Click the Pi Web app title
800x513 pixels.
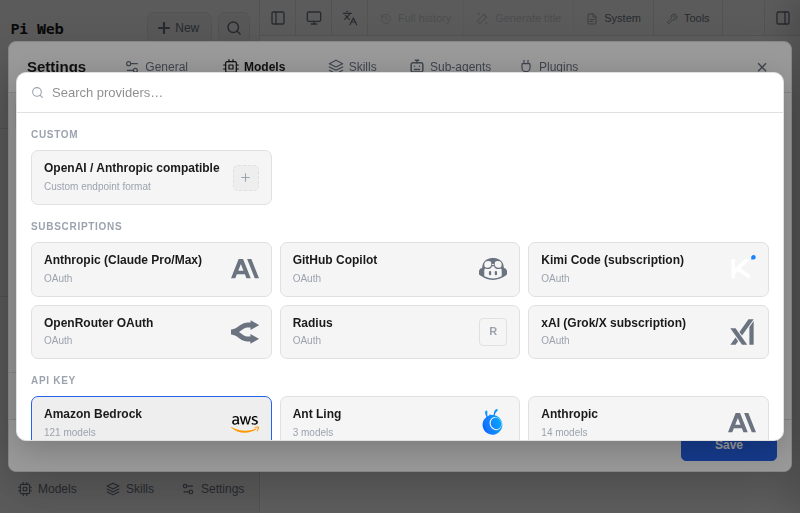click(37, 29)
